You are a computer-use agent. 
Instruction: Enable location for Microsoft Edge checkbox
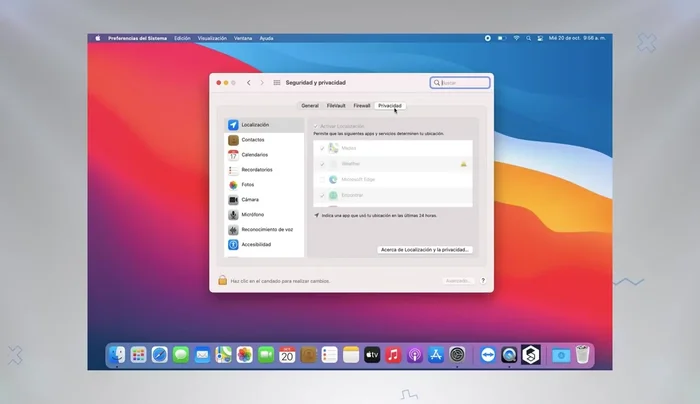pos(322,179)
